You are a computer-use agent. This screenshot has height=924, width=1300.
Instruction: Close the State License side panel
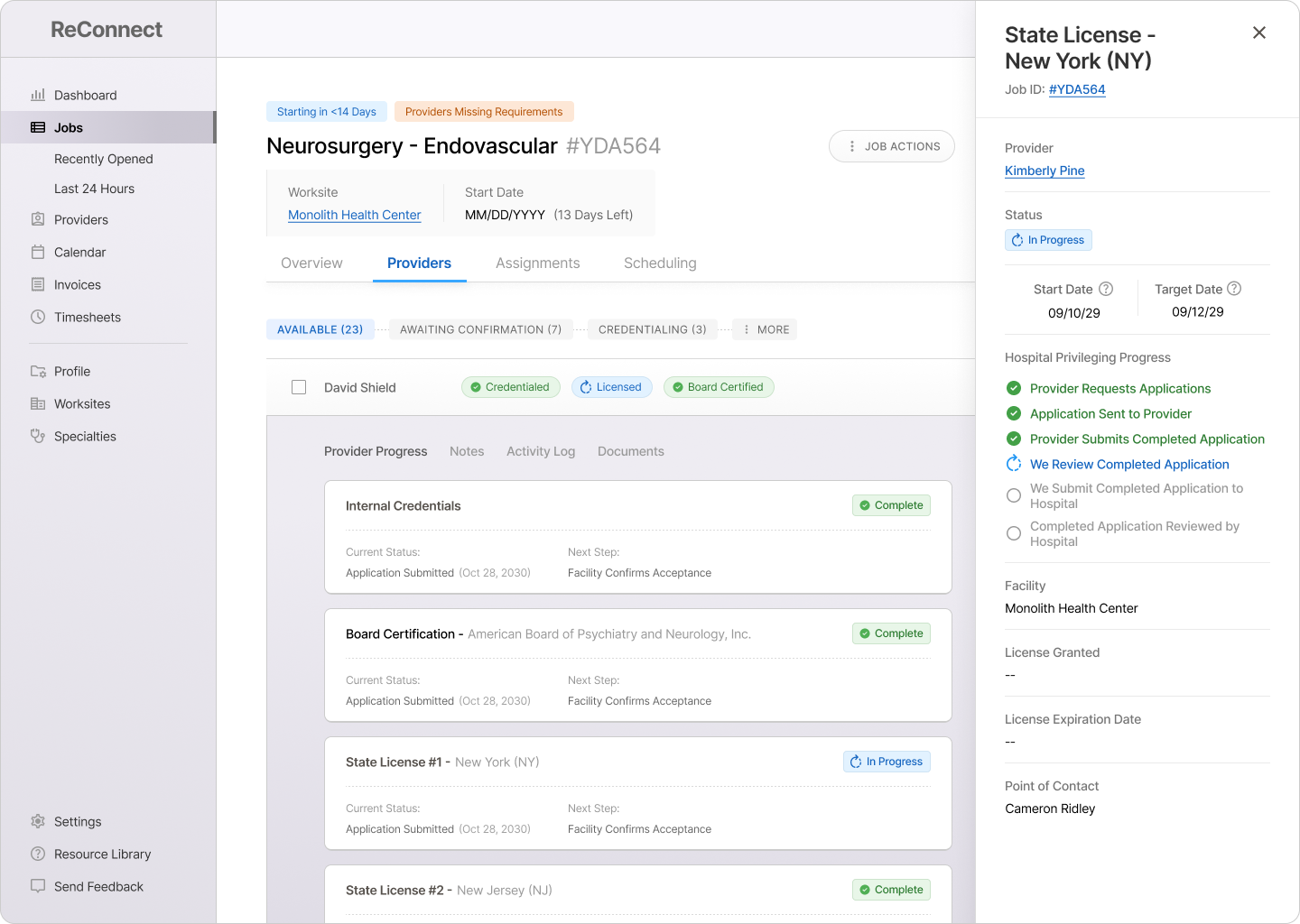(1259, 32)
